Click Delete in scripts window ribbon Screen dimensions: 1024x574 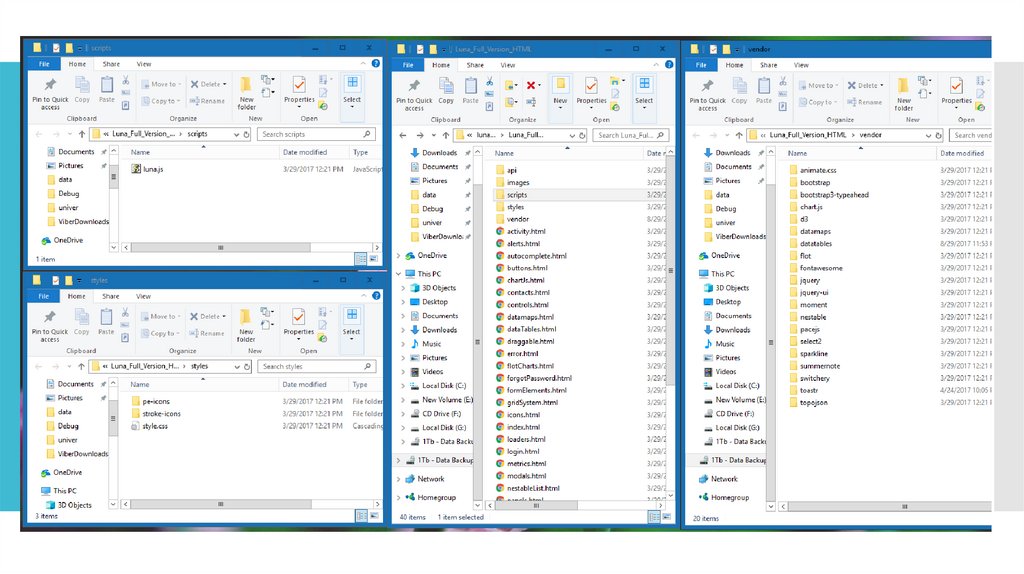(x=208, y=84)
